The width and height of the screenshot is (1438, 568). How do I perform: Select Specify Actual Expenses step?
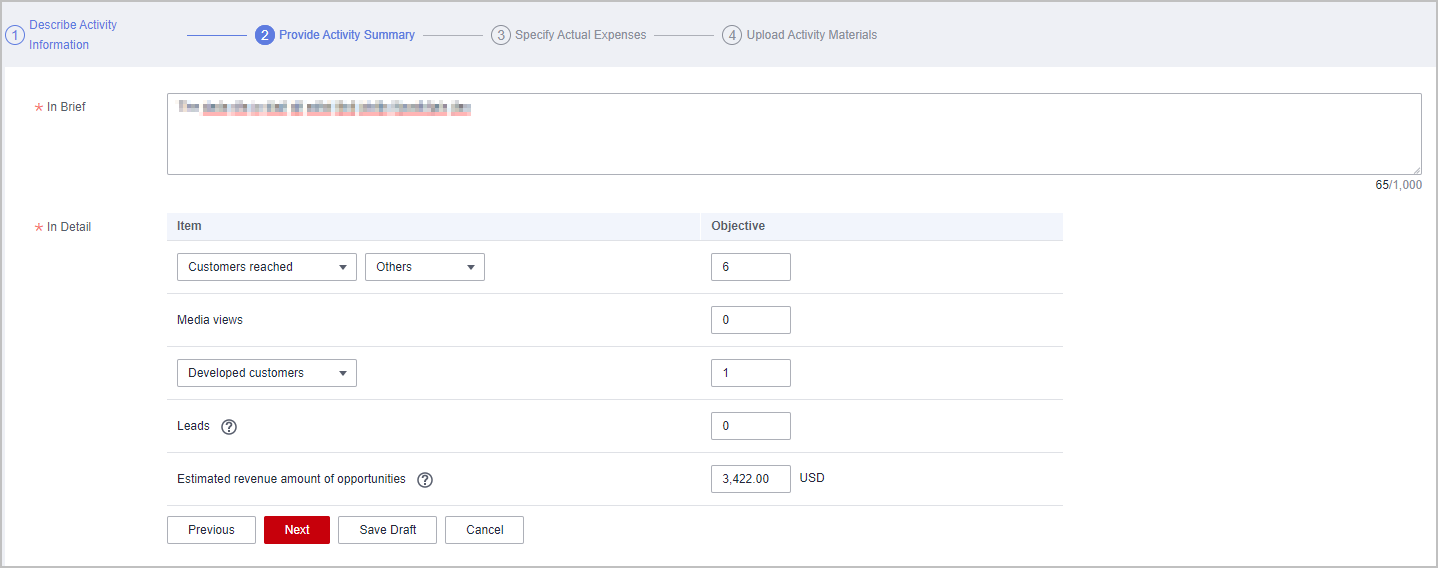[x=580, y=35]
